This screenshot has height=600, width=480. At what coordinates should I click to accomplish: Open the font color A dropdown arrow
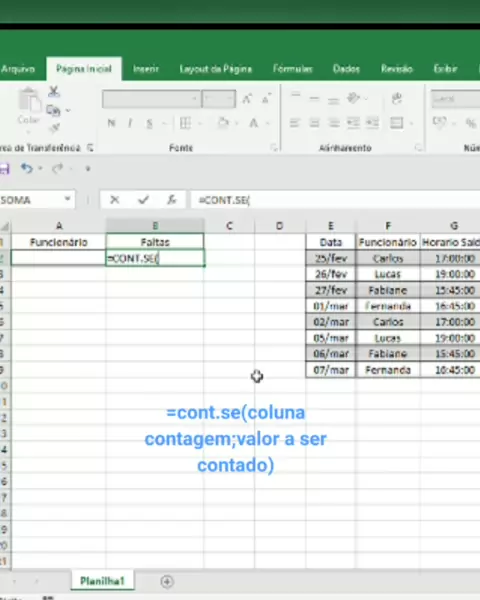pos(268,123)
